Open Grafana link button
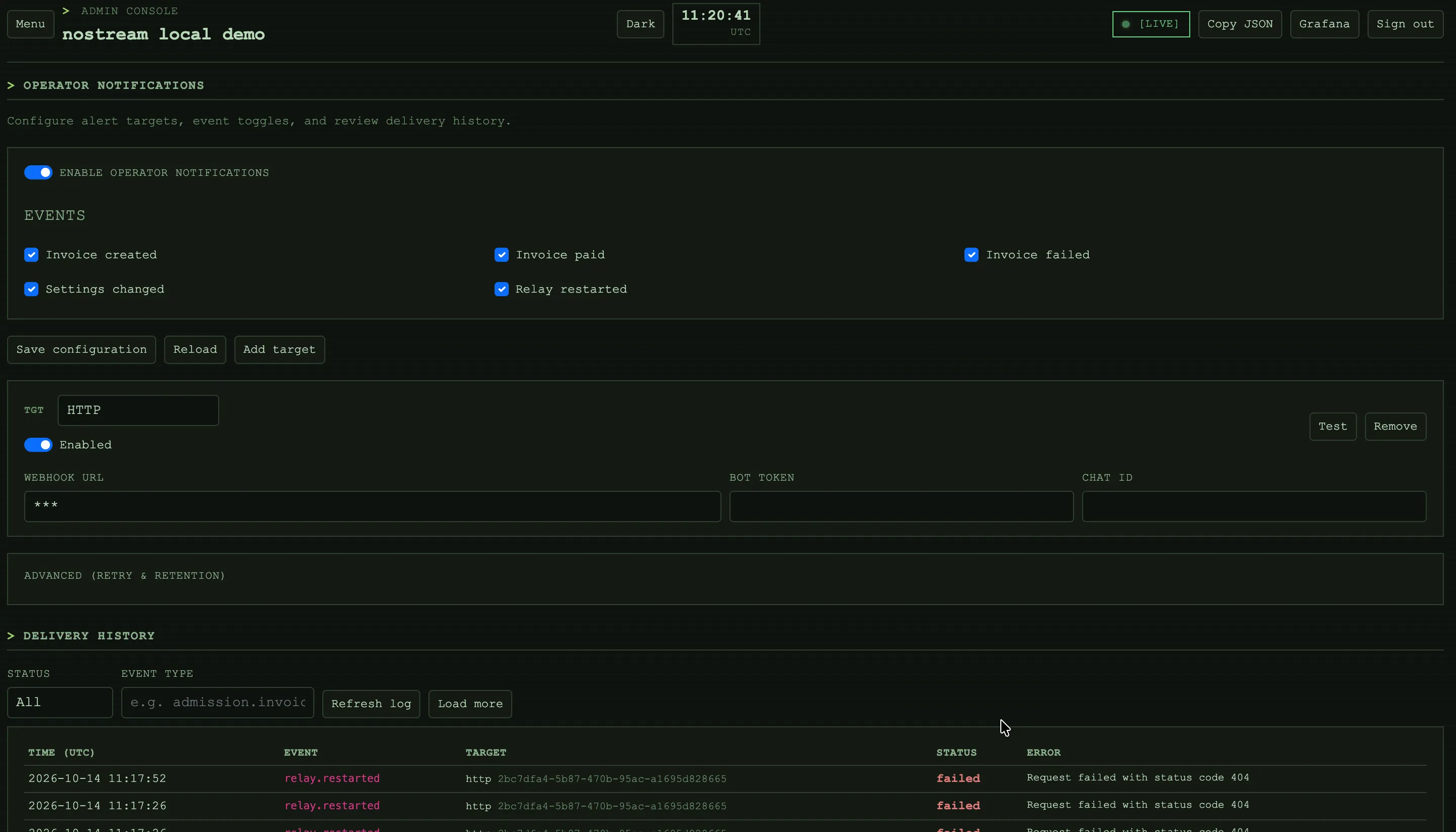The width and height of the screenshot is (1456, 832). coord(1324,24)
